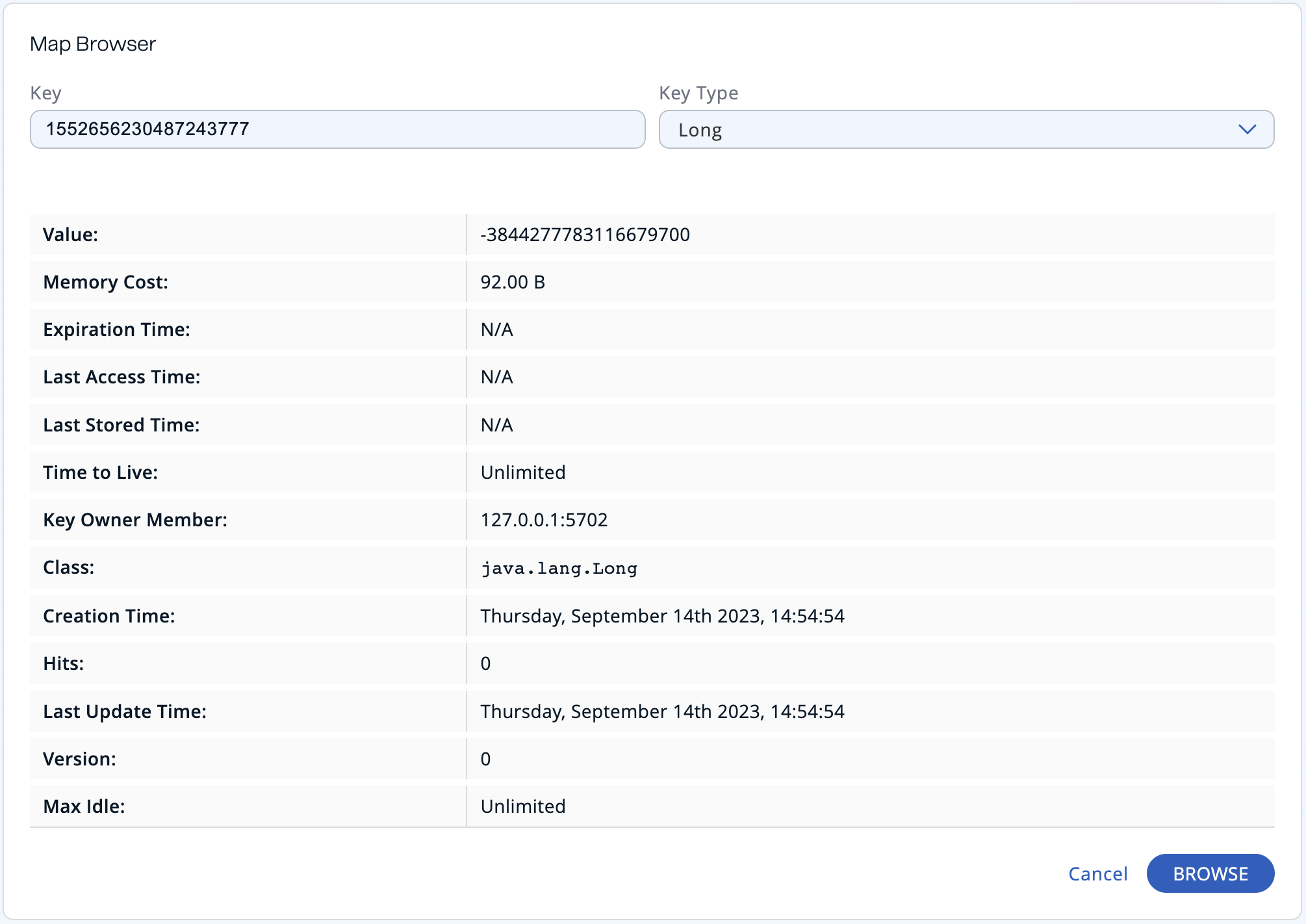Click the Key input field
The image size is (1306, 924).
coord(337,129)
